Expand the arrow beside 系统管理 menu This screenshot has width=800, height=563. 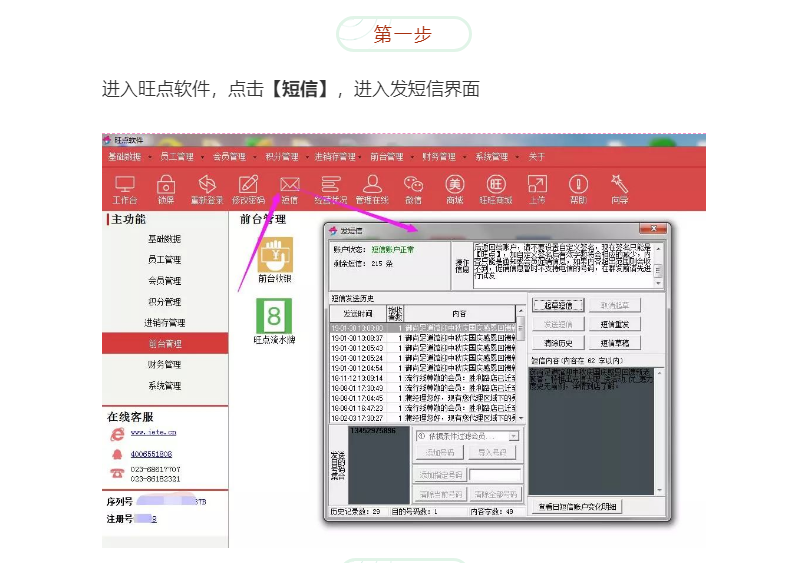click(x=517, y=157)
